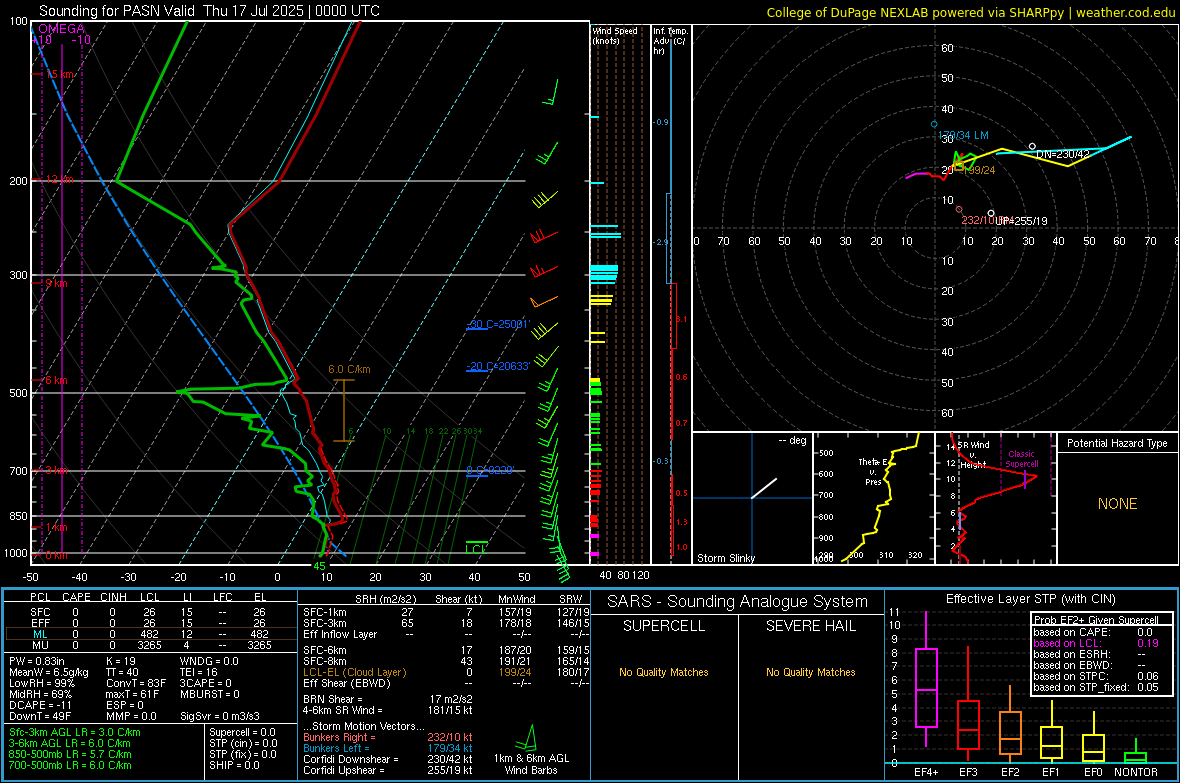Open the SR Wind v. Height inset panel
Viewport: 1180px width, 783px height.
tap(996, 498)
